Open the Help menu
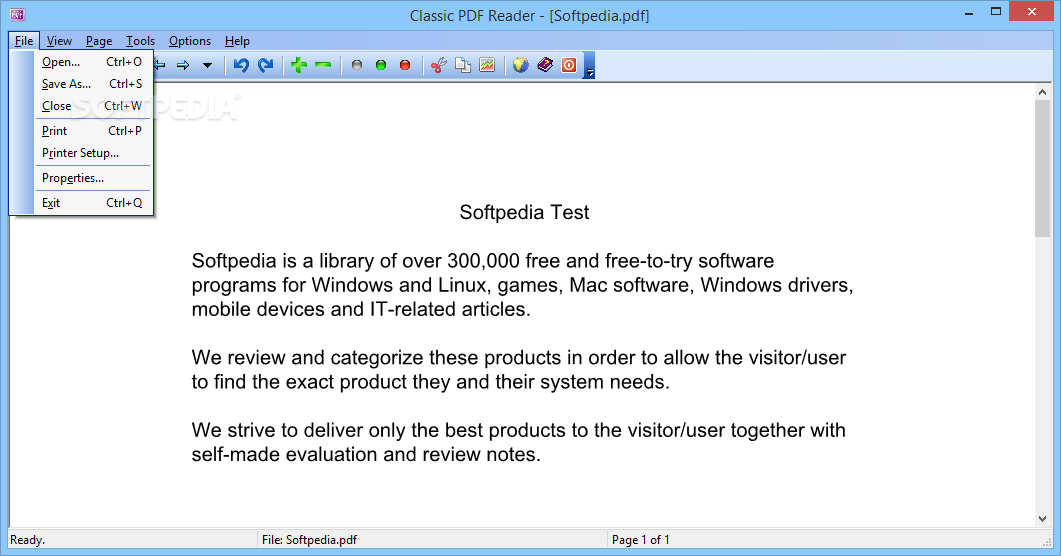The width and height of the screenshot is (1061, 556). [237, 41]
